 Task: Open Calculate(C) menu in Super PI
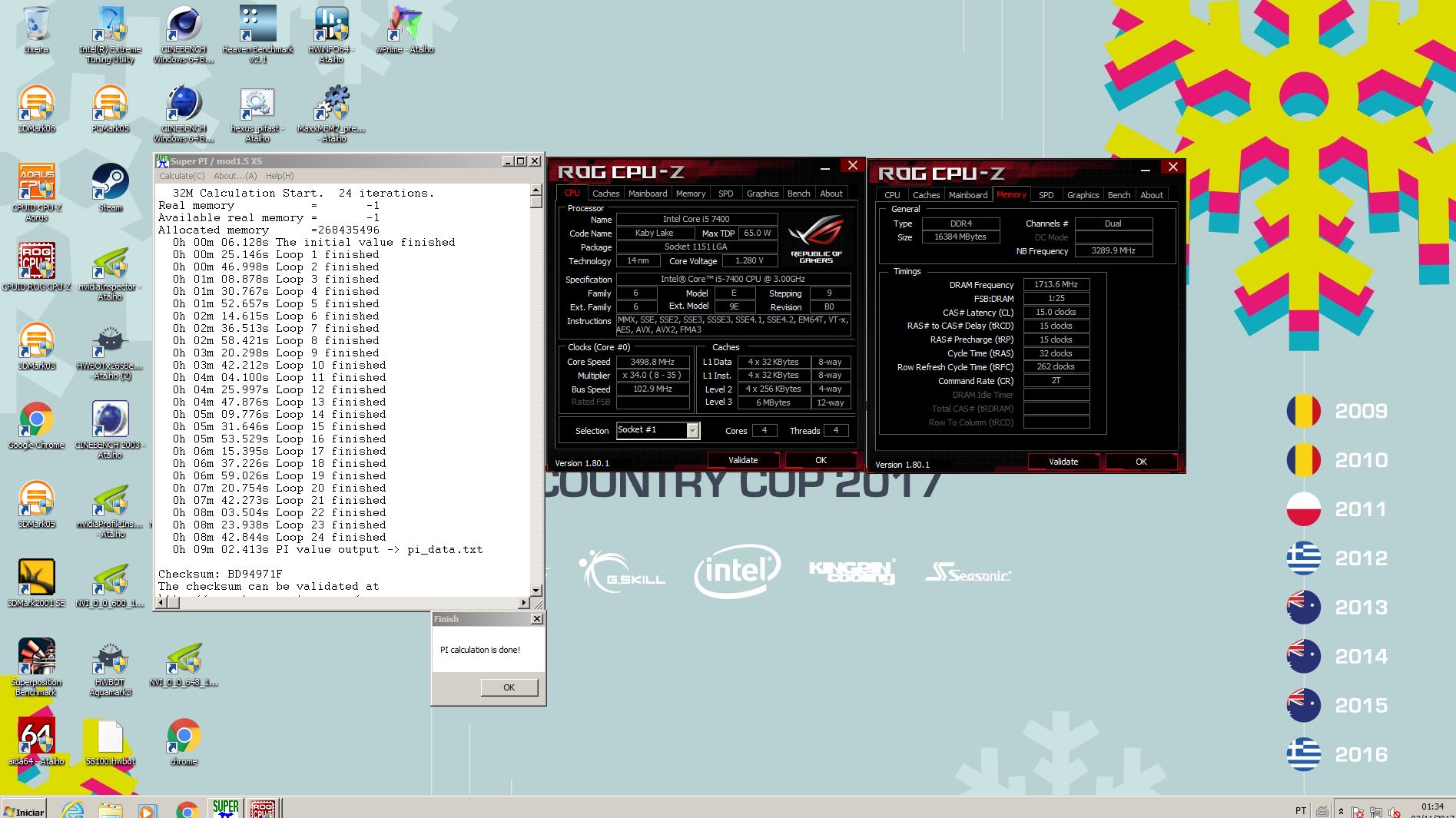tap(182, 176)
